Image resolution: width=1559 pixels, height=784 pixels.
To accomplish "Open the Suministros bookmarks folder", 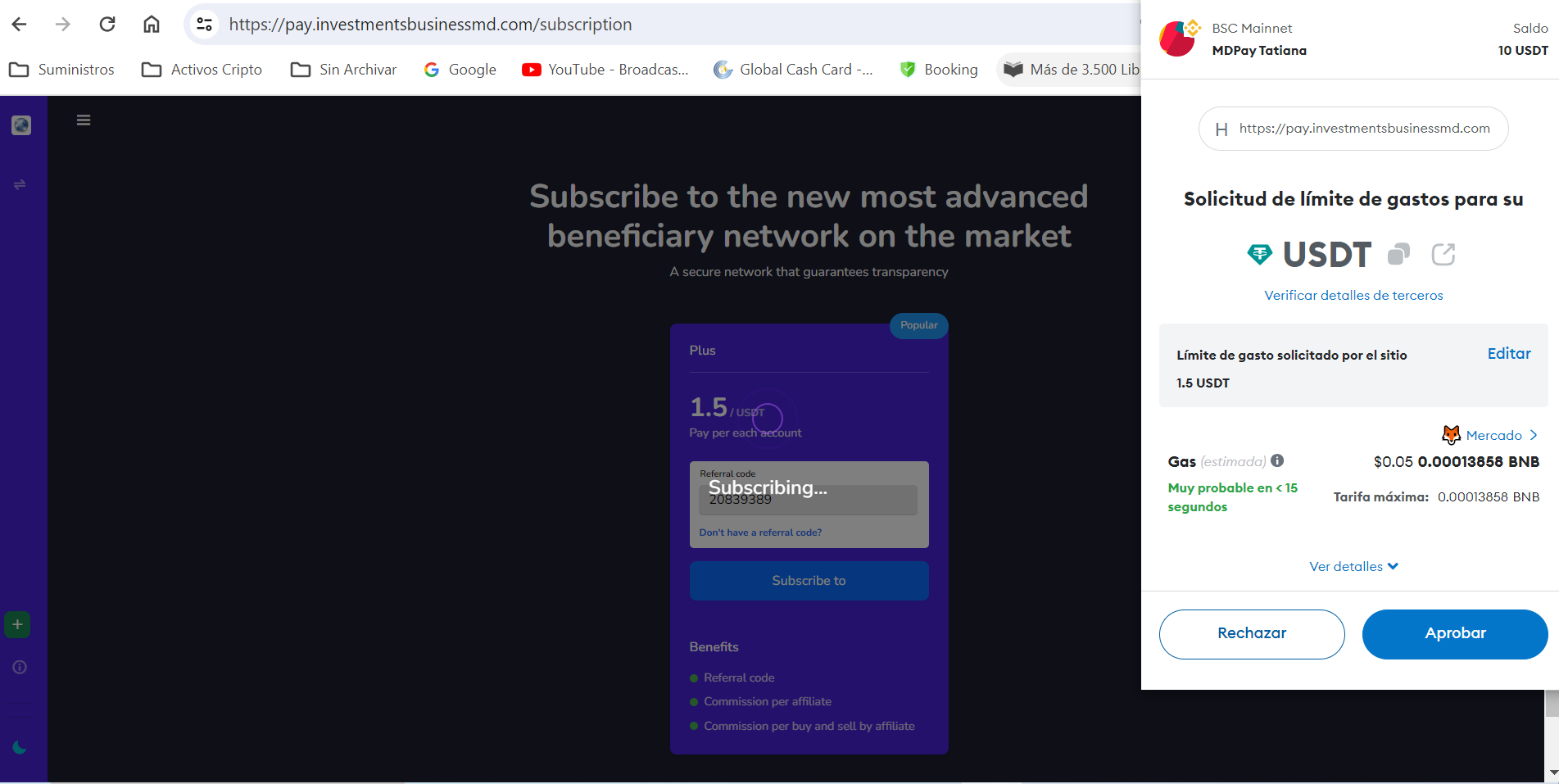I will click(62, 70).
